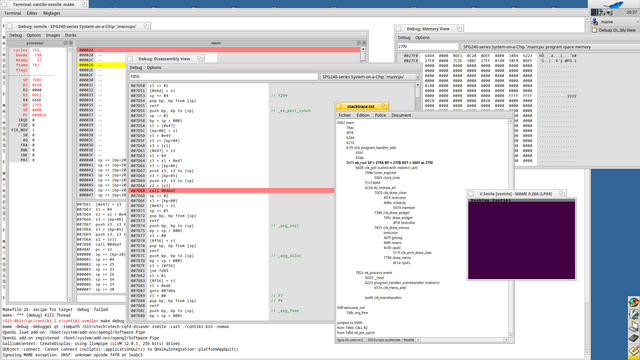
Task: Click the 'Ignoring MAME exception' line in Terminal
Action: [x=73, y=355]
